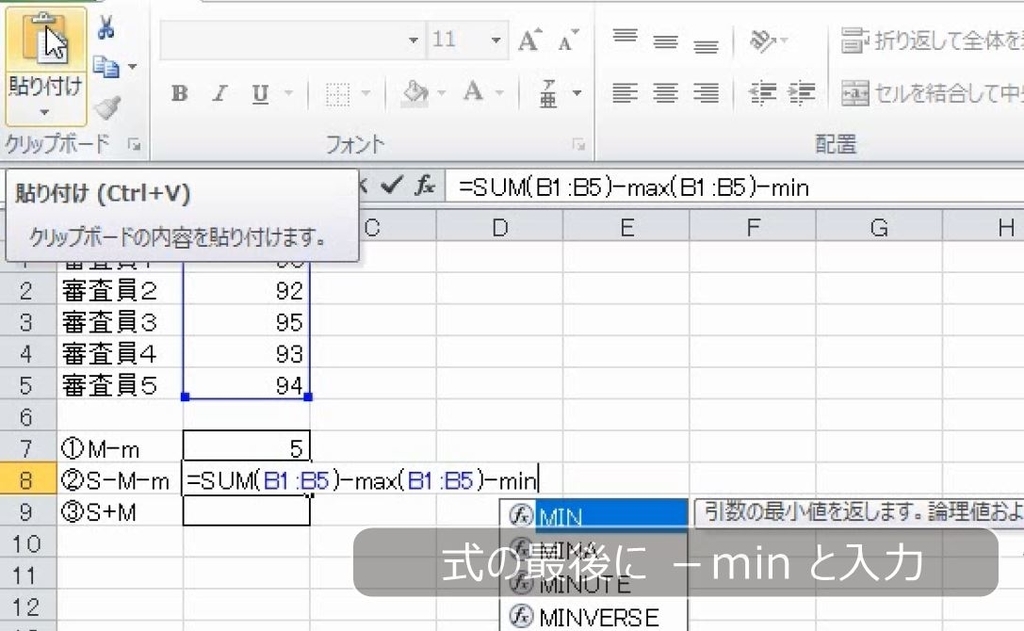This screenshot has width=1024, height=631.
Task: Select column E header
Action: point(626,227)
